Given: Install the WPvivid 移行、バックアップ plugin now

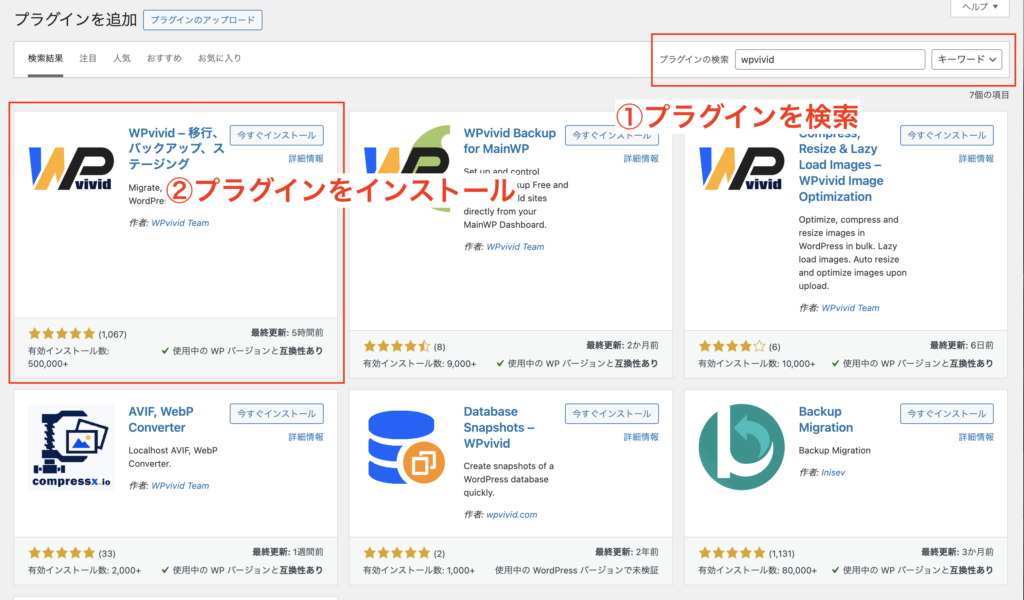Looking at the screenshot, I should pos(276,135).
